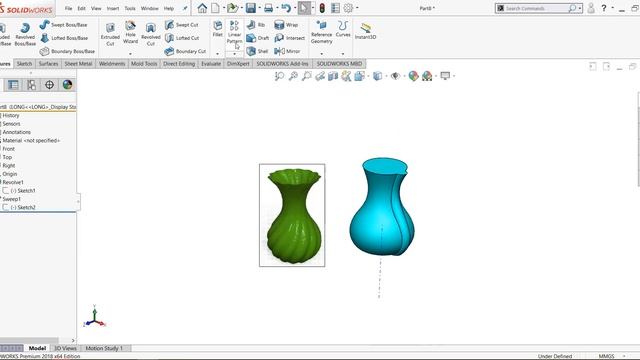Select the Boundary Cut tool
640x360 pixels.
[185, 51]
